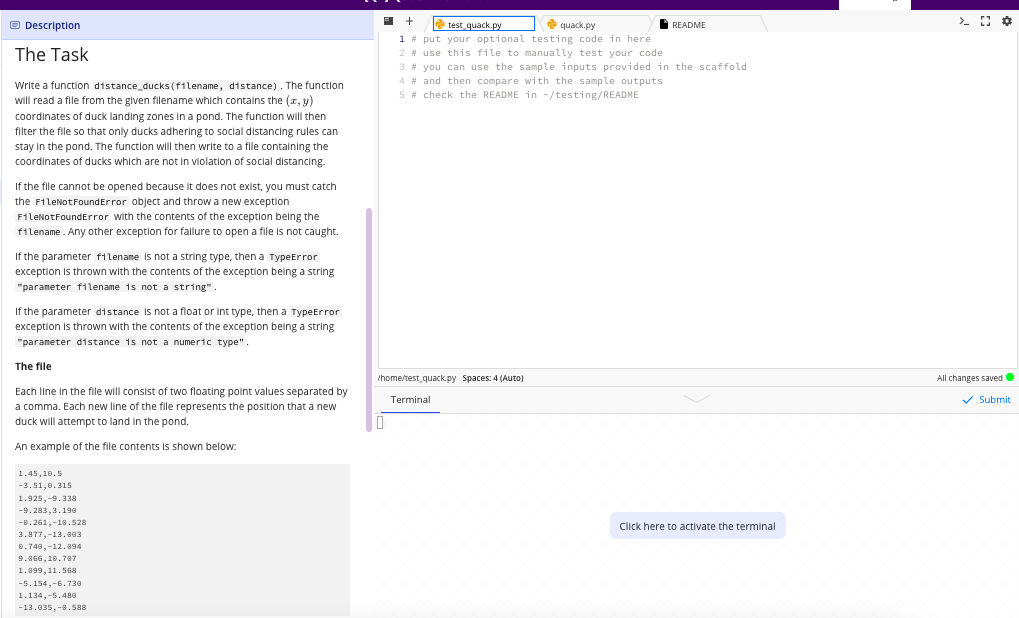Screen dimensions: 1019x618
Task: Click the "parameter distance is not a numeric type" code text
Action: point(131,342)
